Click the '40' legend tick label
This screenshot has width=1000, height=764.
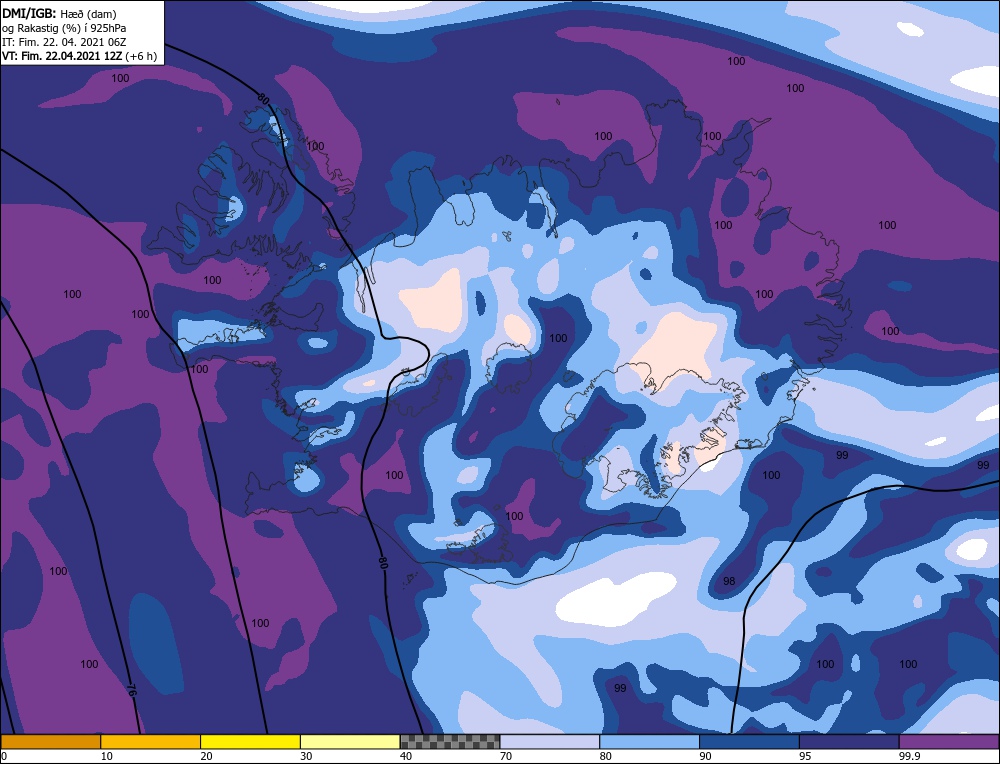pyautogui.click(x=406, y=756)
